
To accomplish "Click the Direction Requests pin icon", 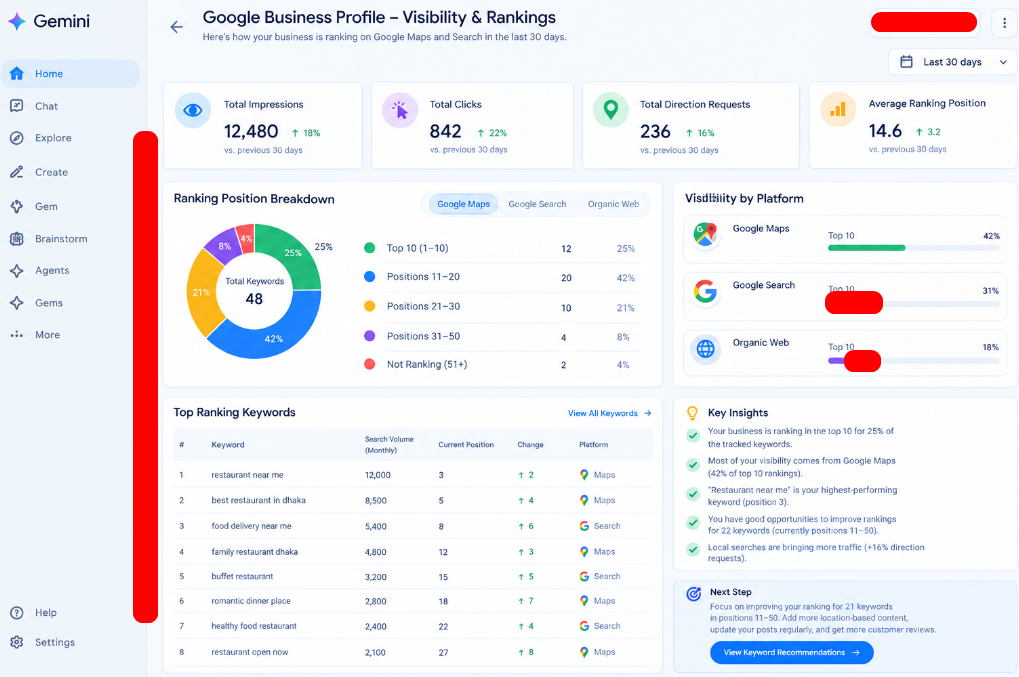I will click(611, 109).
